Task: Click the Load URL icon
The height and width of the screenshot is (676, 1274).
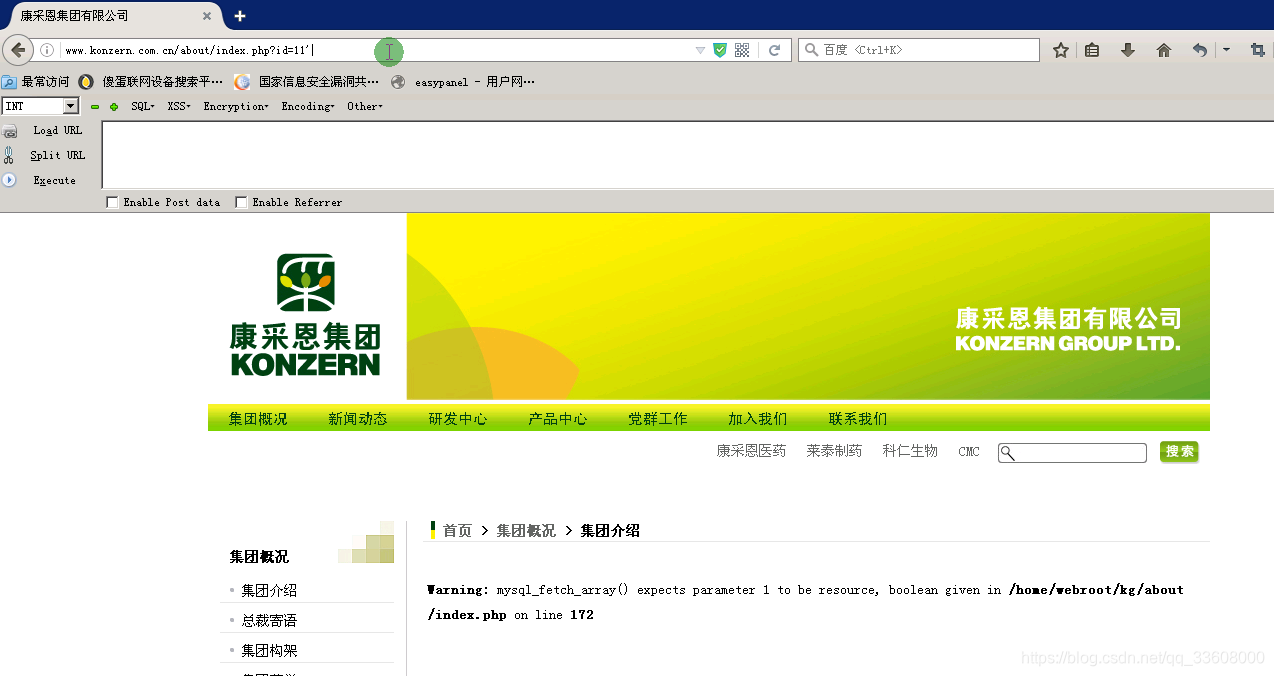Action: click(x=10, y=131)
